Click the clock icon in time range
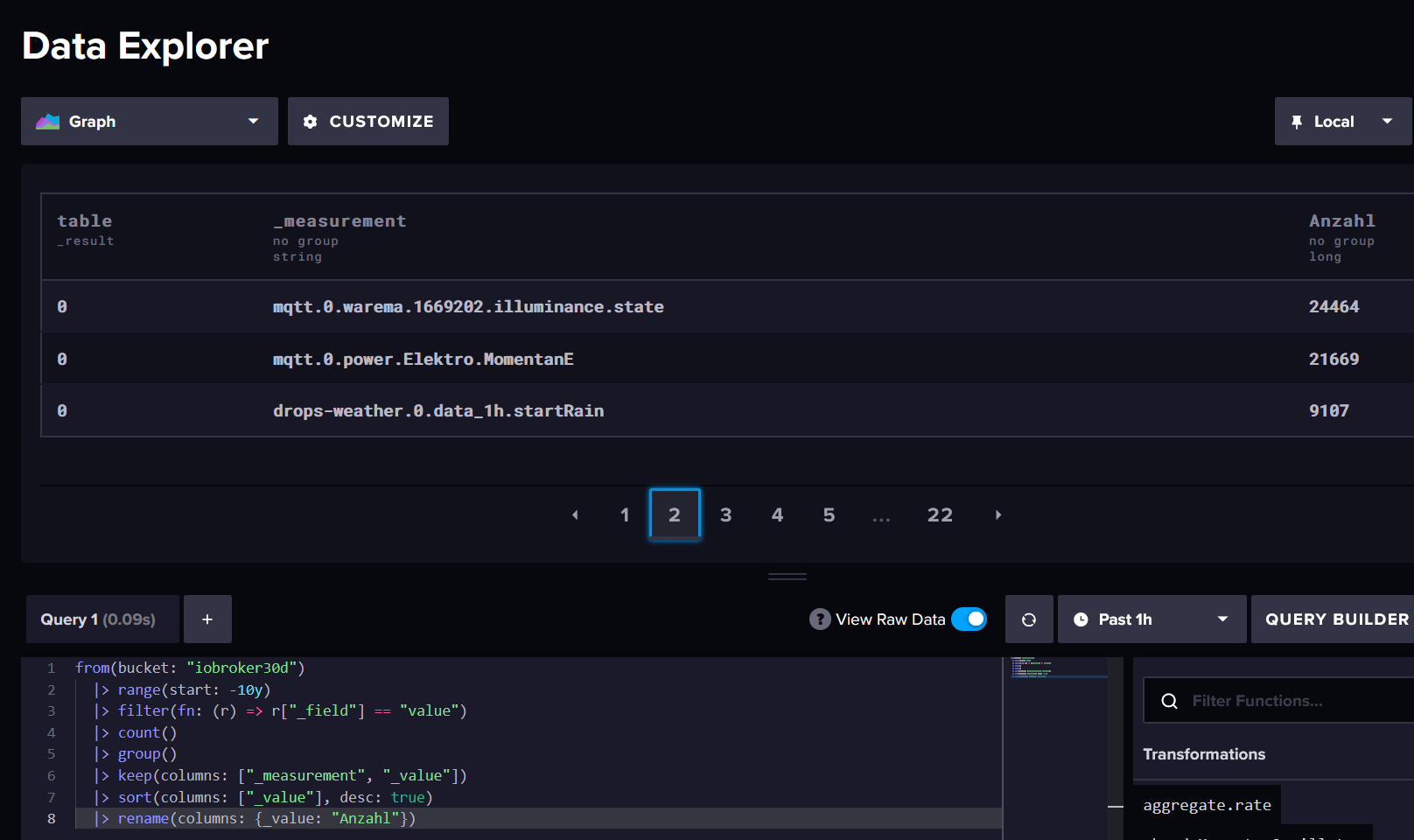This screenshot has height=840, width=1414. 1081,619
